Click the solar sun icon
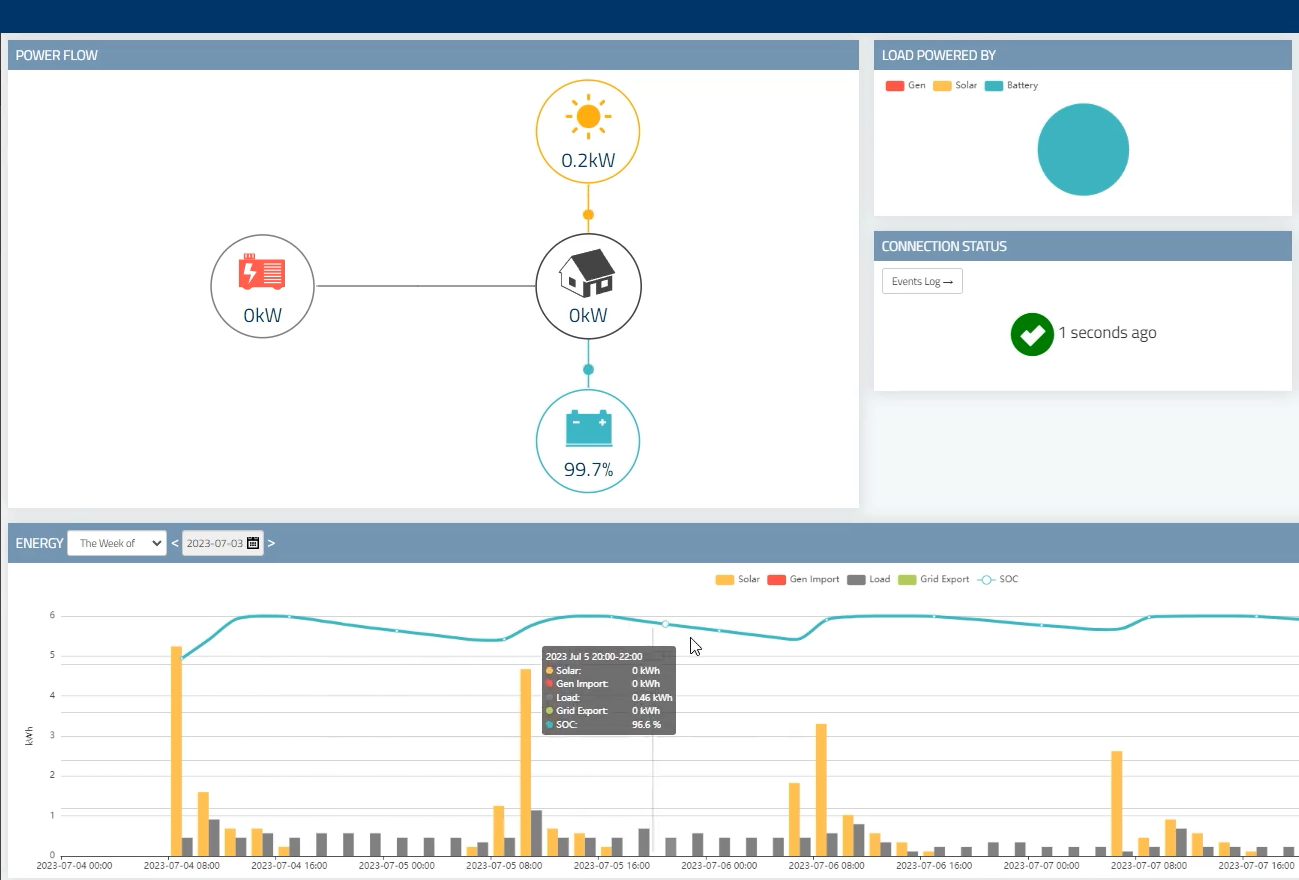1299x880 pixels. tap(588, 117)
